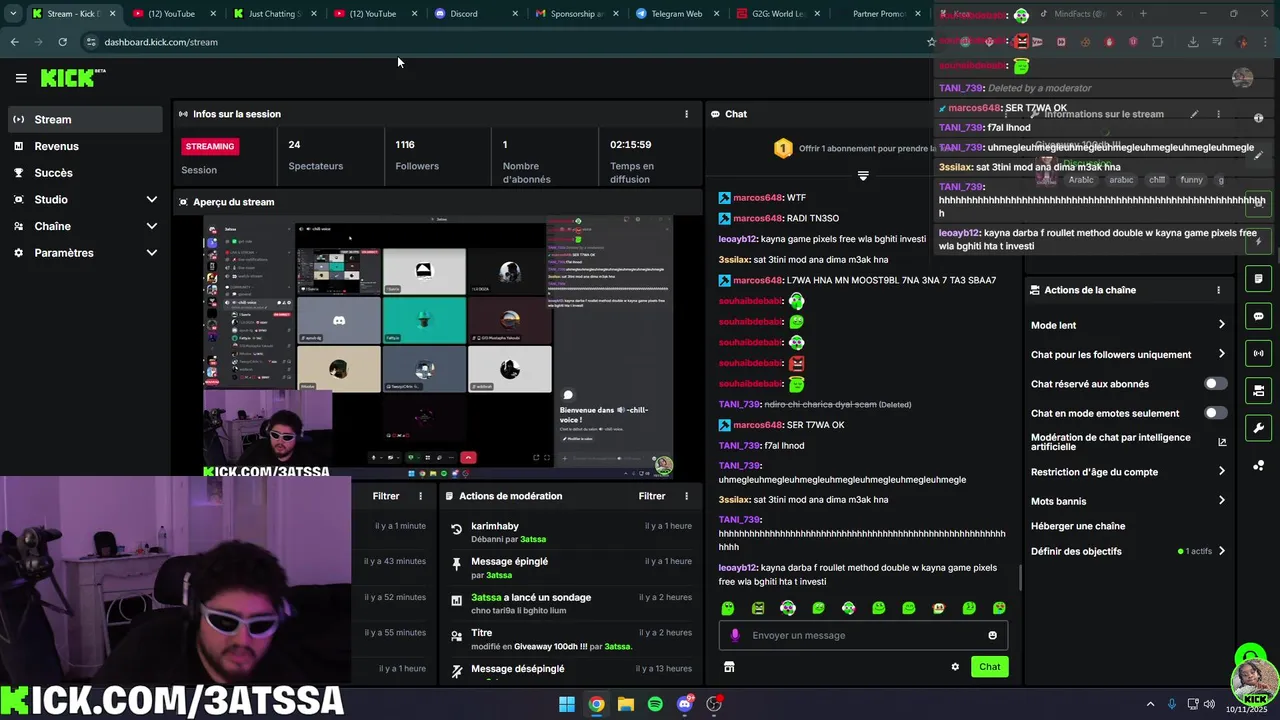Switch to the Telegram Web browser tab

pos(675,14)
